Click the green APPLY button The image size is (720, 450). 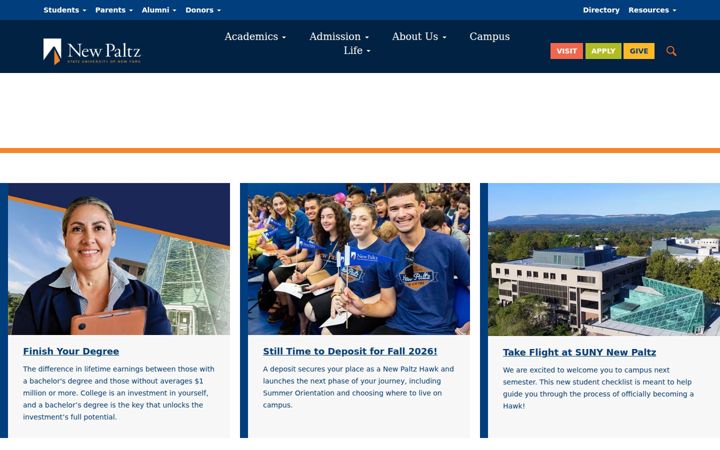603,51
